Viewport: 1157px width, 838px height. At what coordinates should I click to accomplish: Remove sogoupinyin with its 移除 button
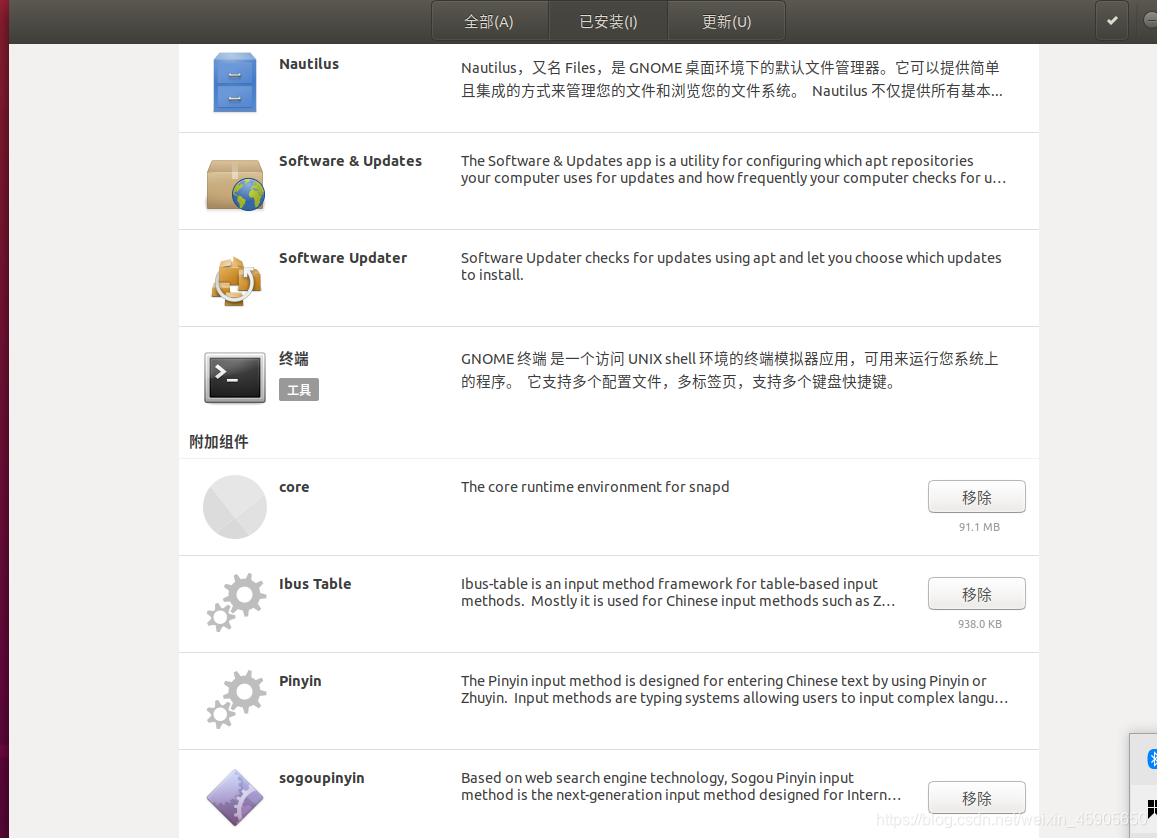click(976, 798)
